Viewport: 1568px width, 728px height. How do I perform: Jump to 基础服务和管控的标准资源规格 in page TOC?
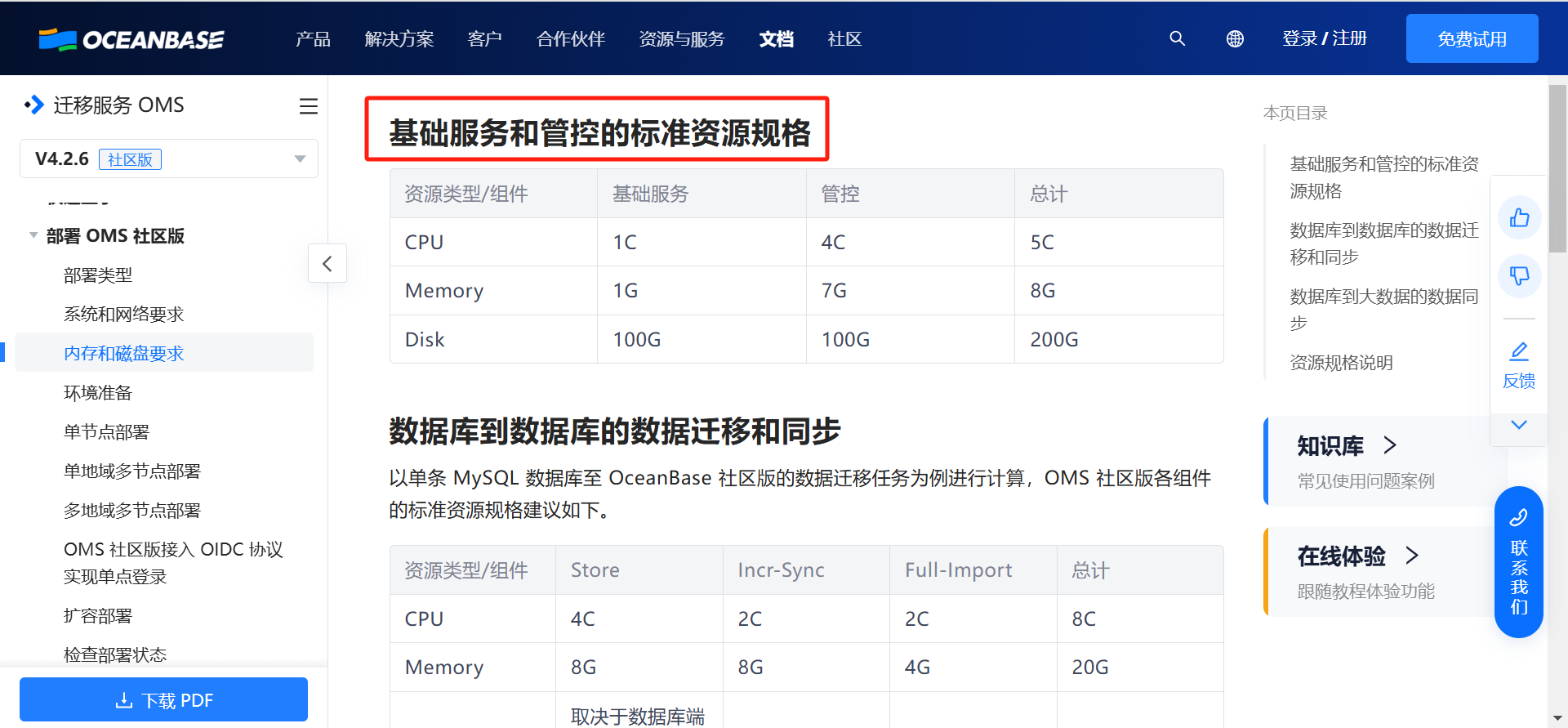coord(1383,177)
